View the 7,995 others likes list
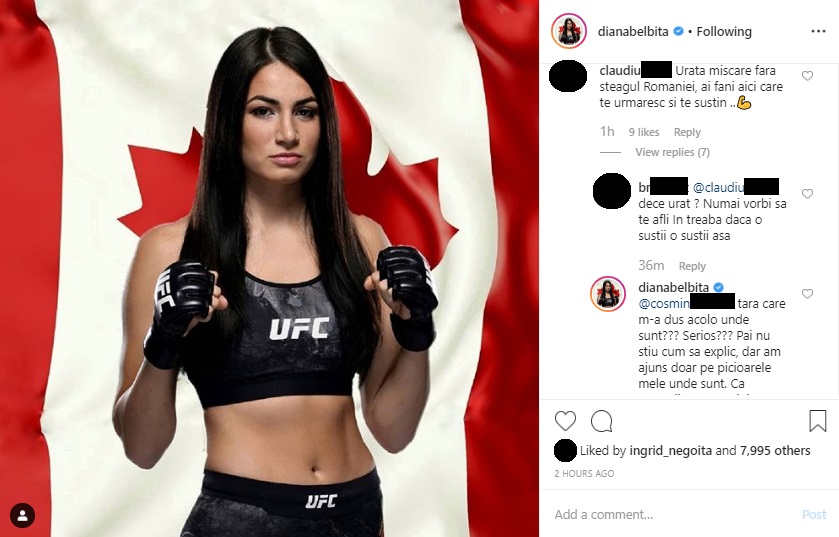The height and width of the screenshot is (537, 839). pos(775,451)
